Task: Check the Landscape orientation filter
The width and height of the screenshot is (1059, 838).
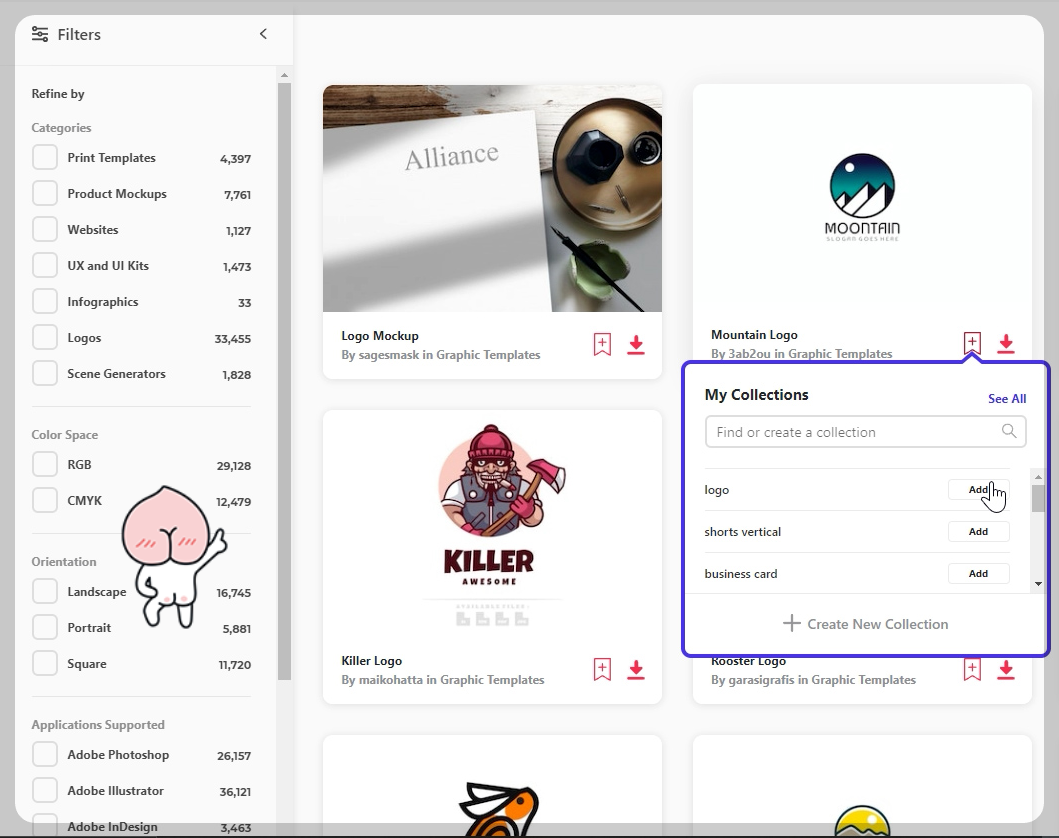Action: click(x=45, y=592)
